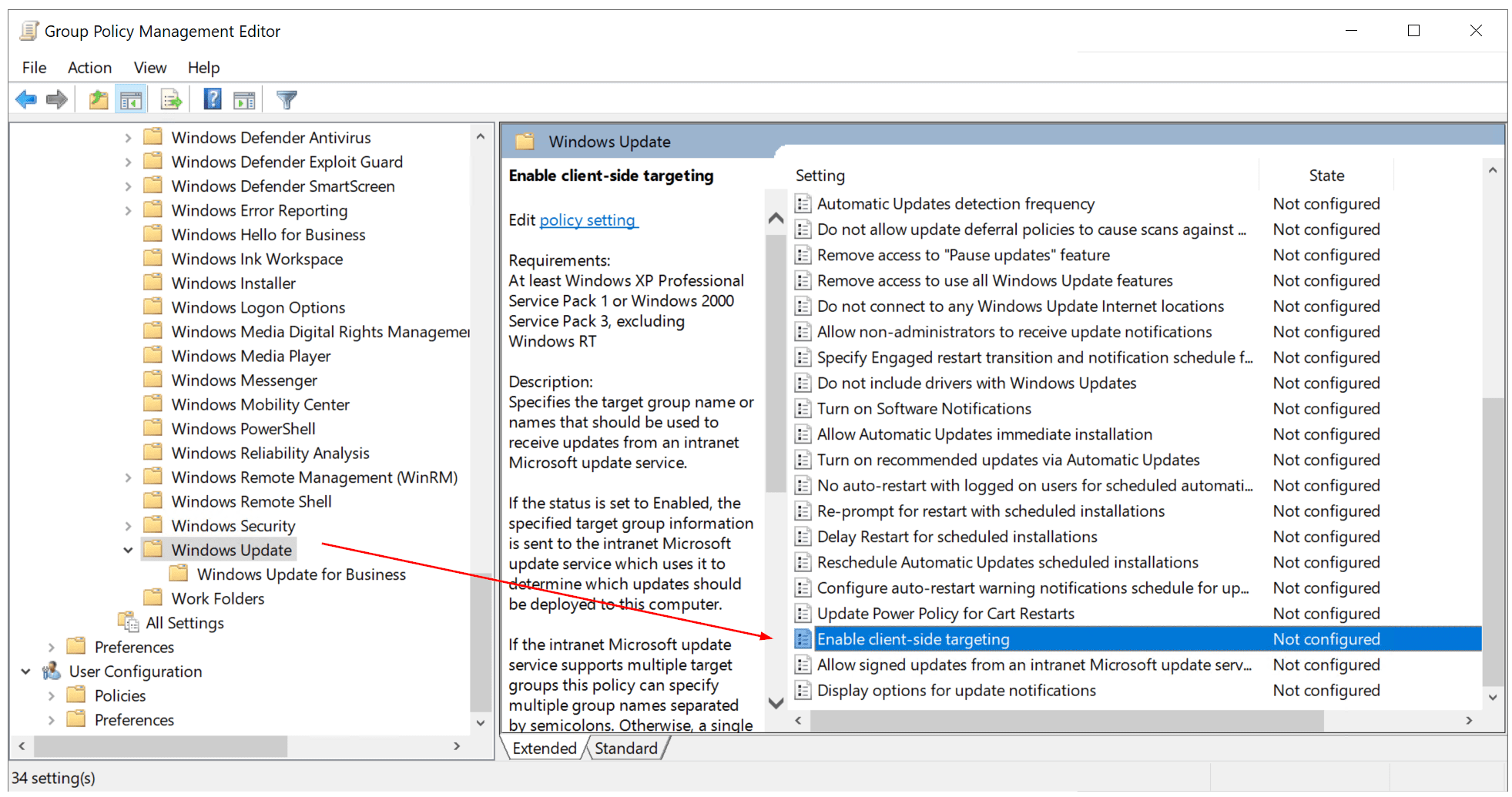Image resolution: width=1512 pixels, height=797 pixels.
Task: Click the Forward arrow toolbar icon
Action: pos(57,99)
